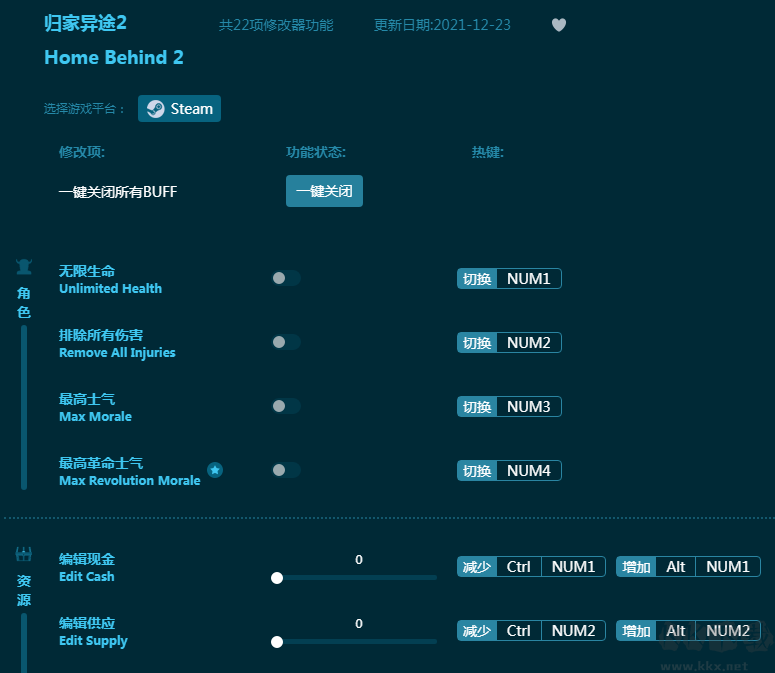Select the Steam platform button
The height and width of the screenshot is (673, 775).
[x=179, y=109]
